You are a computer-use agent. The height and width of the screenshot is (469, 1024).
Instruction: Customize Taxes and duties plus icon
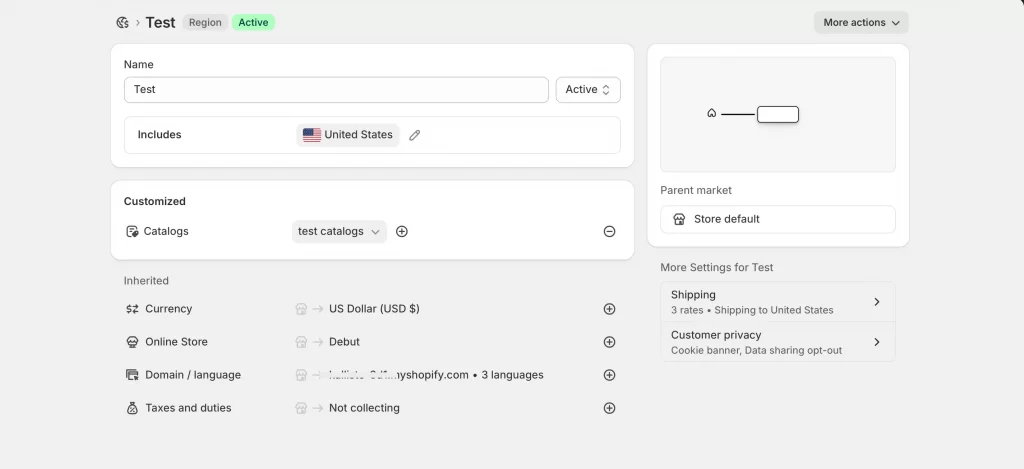pyautogui.click(x=609, y=408)
